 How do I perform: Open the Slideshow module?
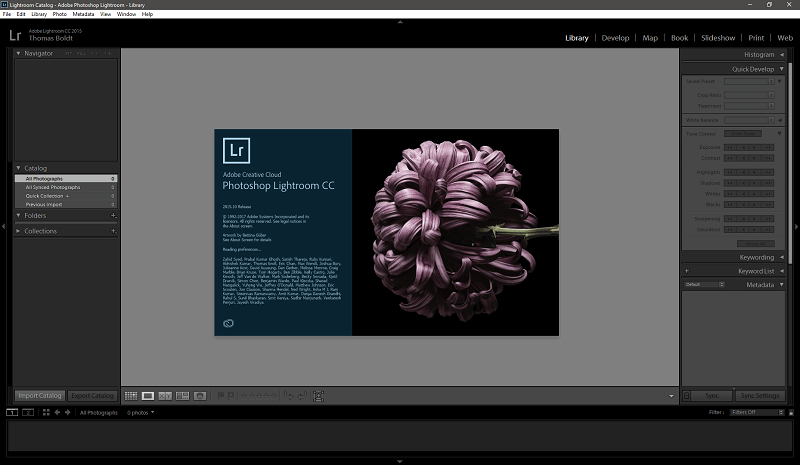point(718,38)
